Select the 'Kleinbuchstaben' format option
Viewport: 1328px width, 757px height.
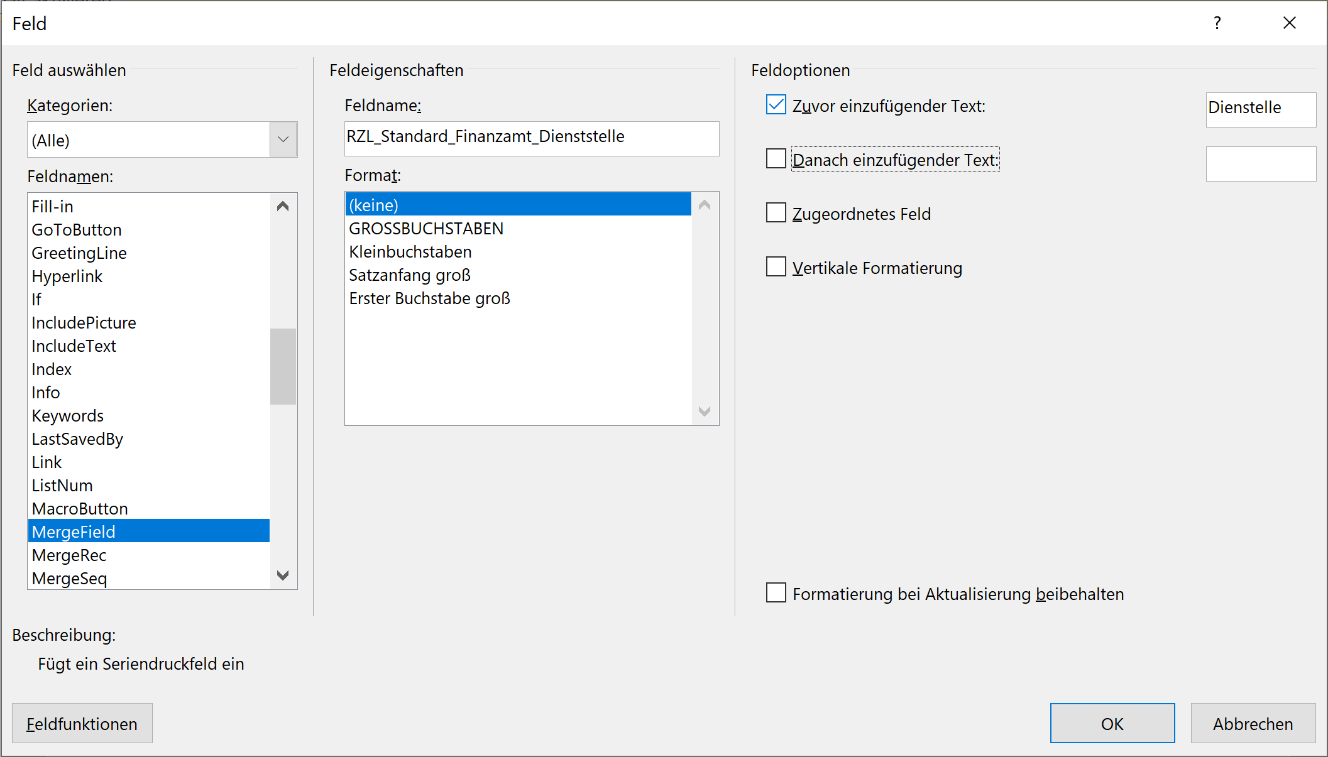[419, 250]
